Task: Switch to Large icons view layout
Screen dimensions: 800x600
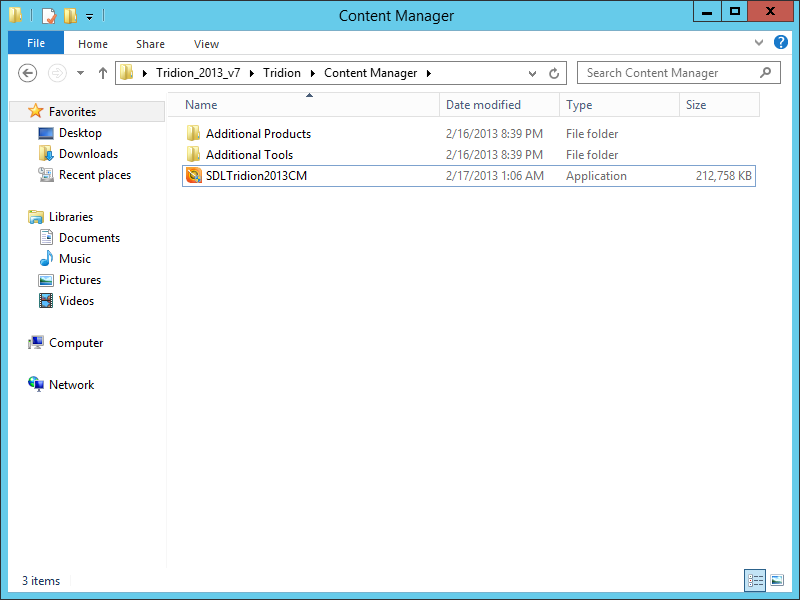Action: point(777,580)
